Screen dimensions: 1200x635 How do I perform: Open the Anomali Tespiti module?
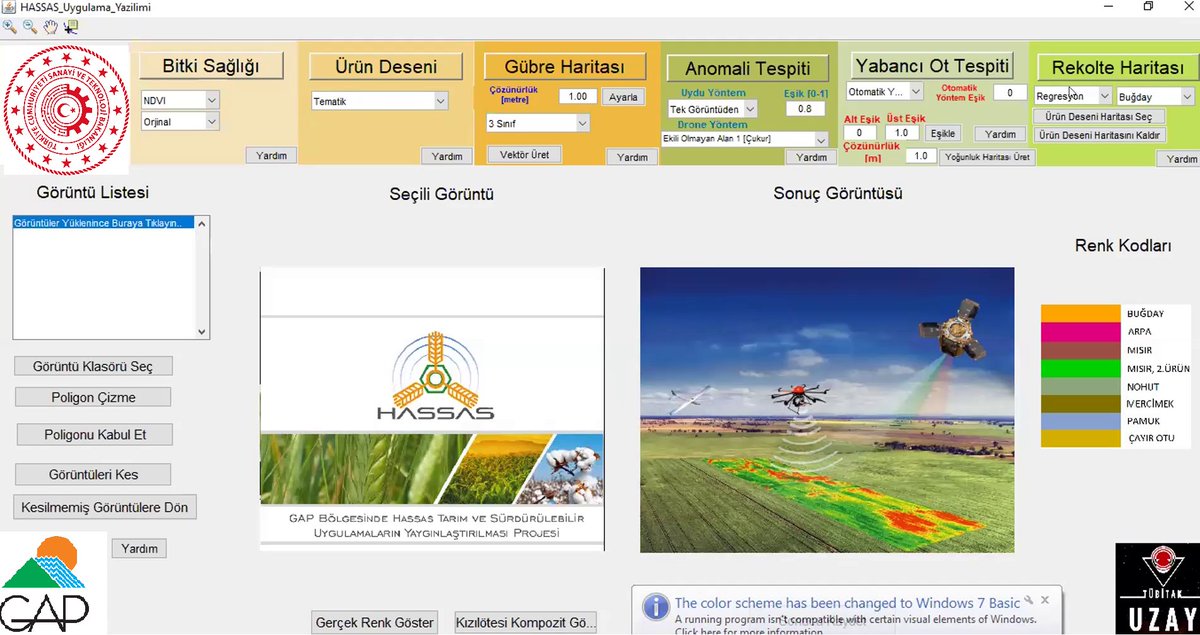748,68
